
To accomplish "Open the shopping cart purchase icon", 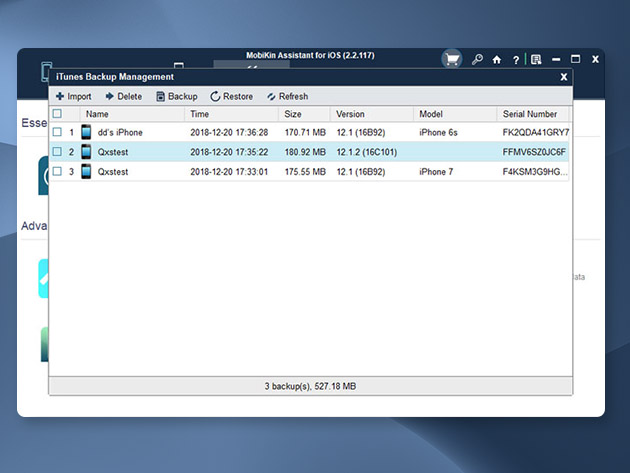I will click(x=452, y=59).
